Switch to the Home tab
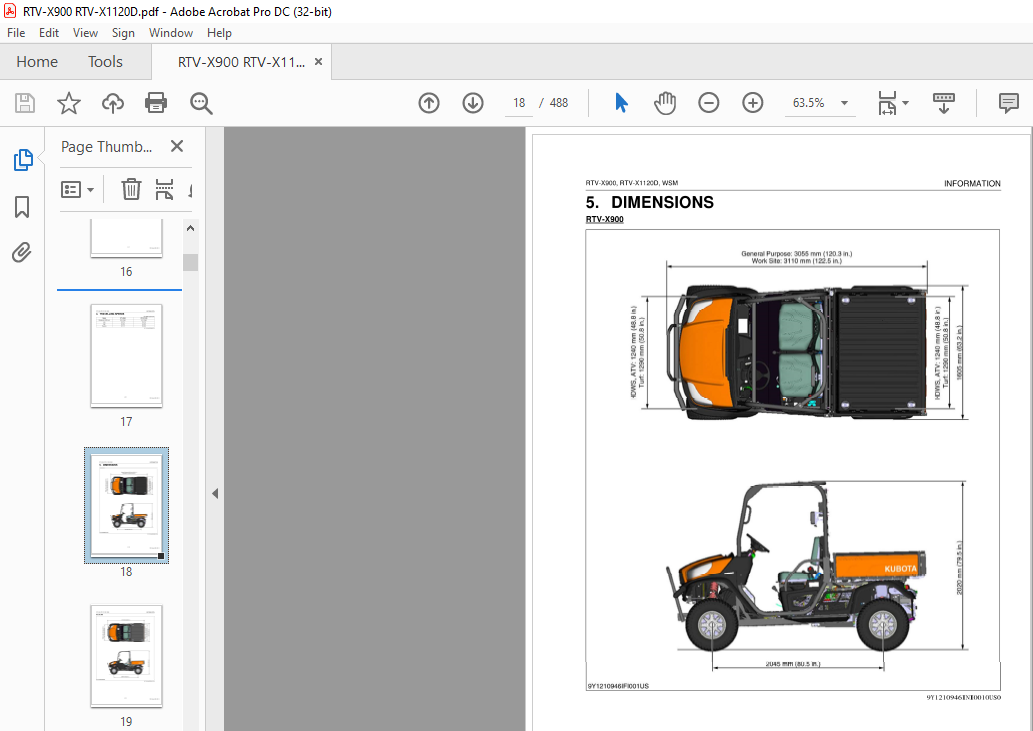 coord(37,62)
